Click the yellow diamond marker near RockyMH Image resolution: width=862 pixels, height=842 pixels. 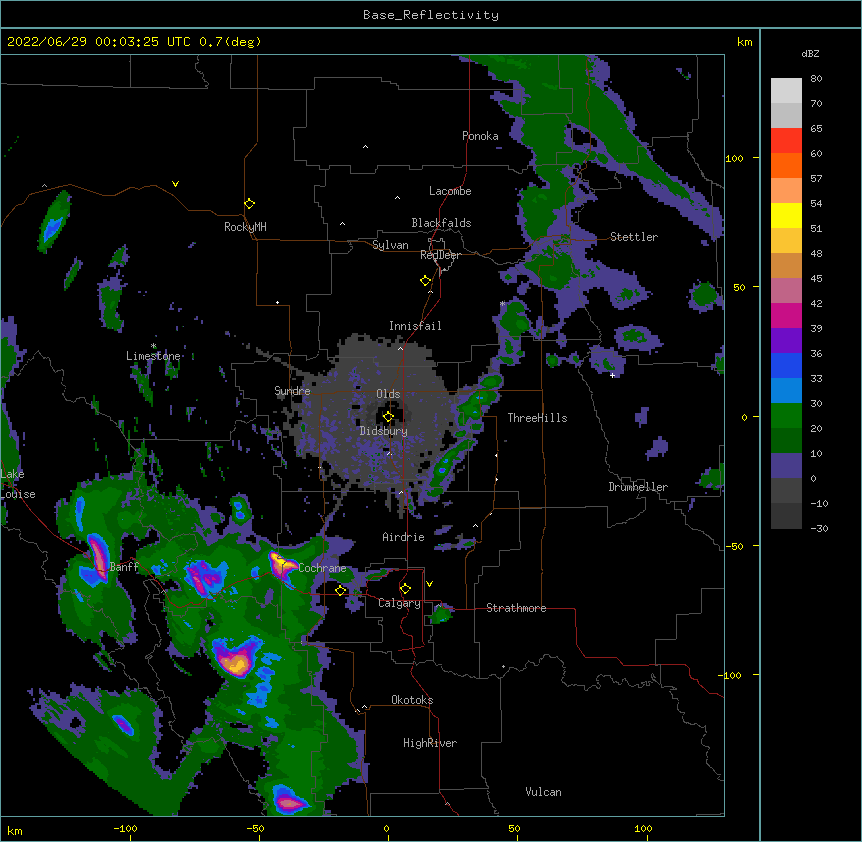point(250,204)
